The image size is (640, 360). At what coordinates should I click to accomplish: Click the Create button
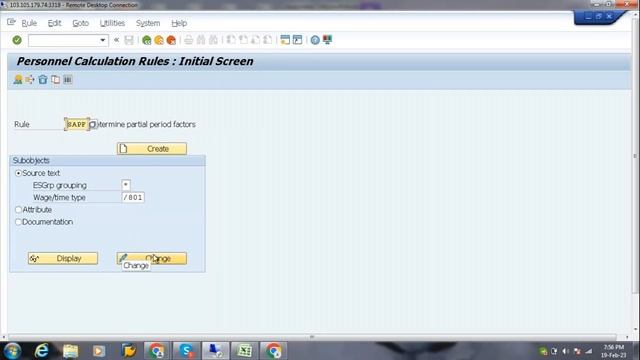(152, 149)
